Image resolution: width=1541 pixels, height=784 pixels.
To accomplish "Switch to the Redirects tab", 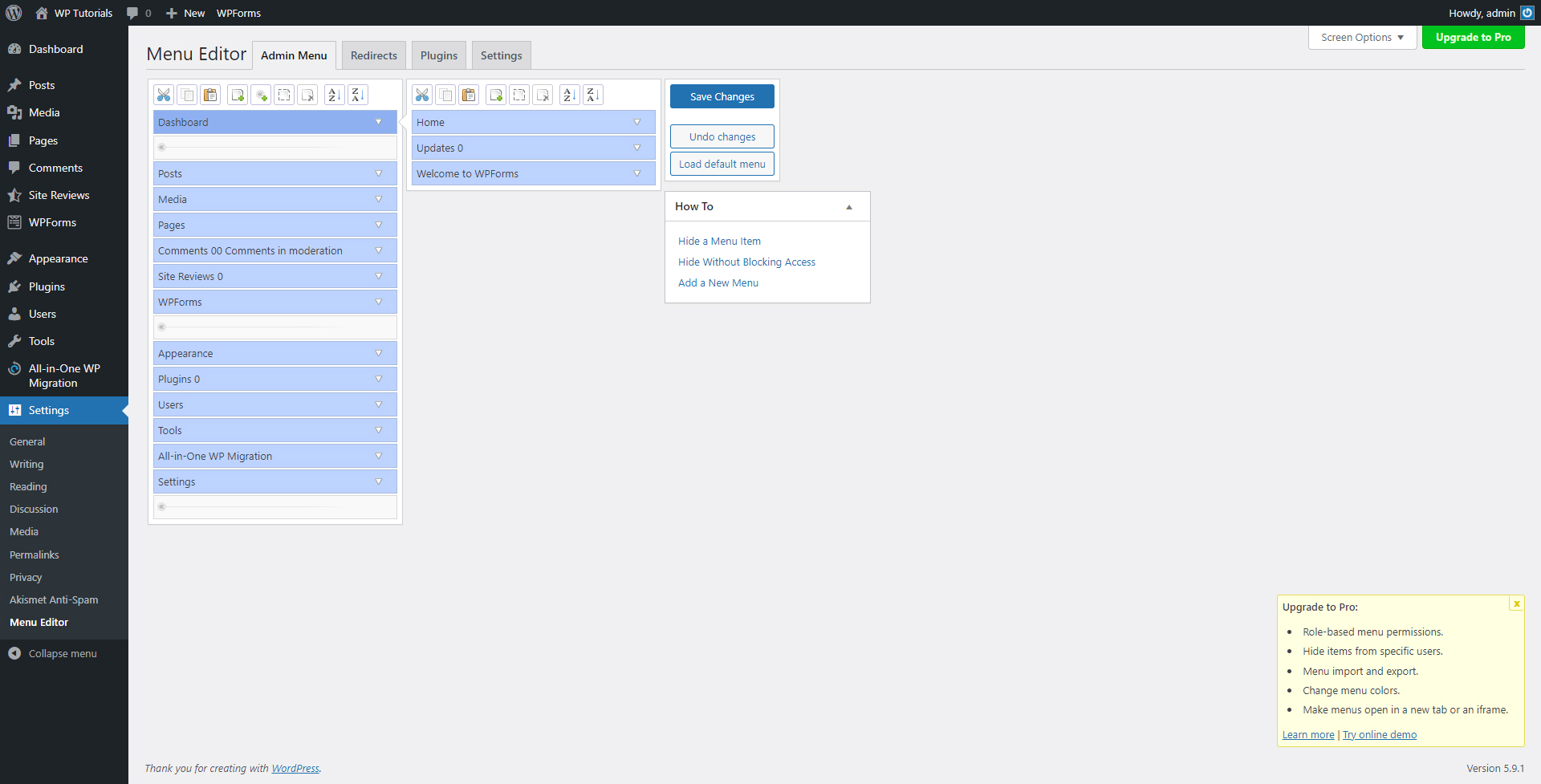I will pos(374,55).
